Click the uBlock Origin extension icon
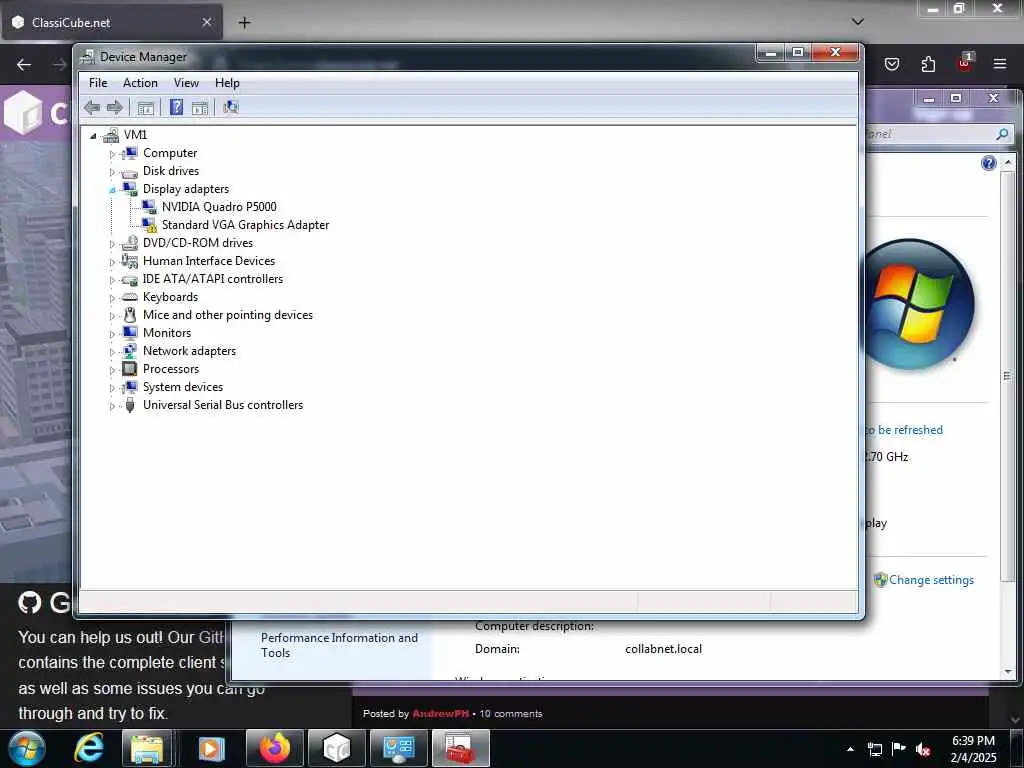This screenshot has height=768, width=1024. point(965,63)
